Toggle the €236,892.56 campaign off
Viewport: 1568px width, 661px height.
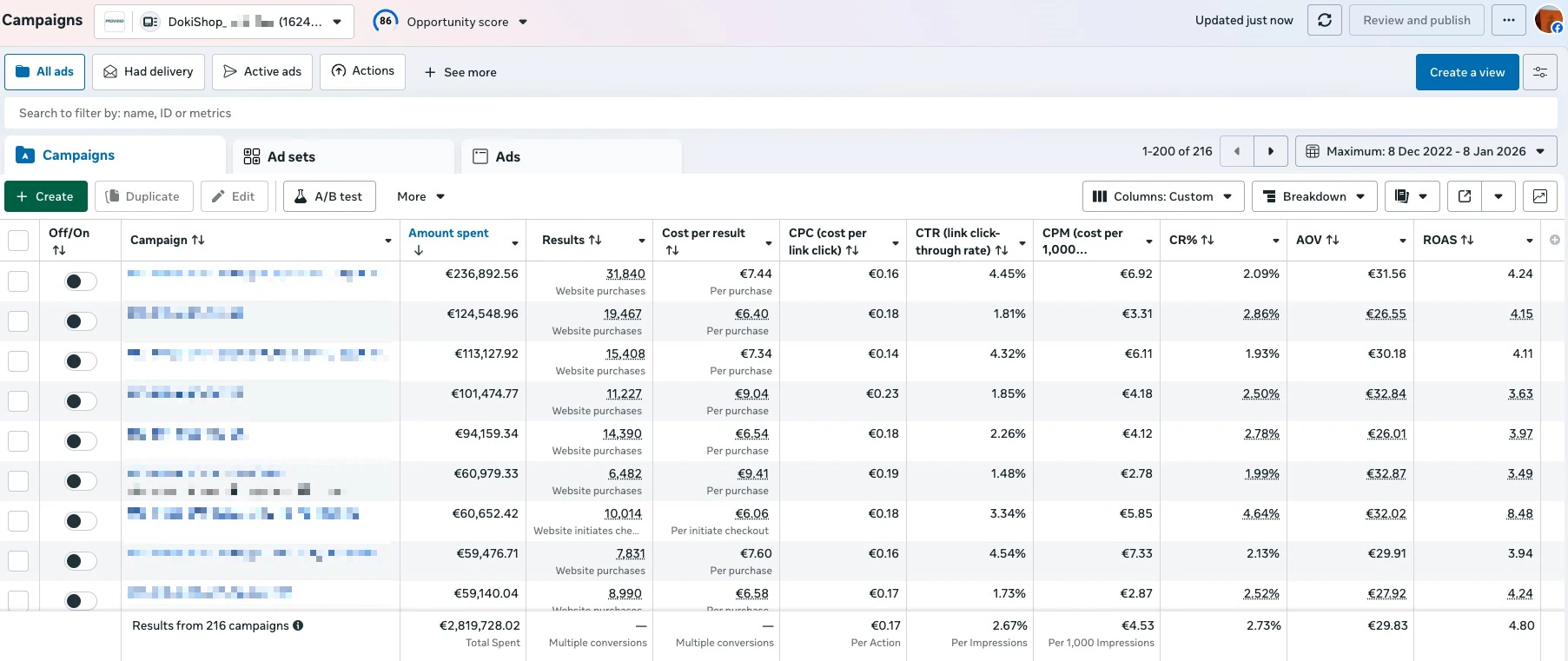[81, 281]
